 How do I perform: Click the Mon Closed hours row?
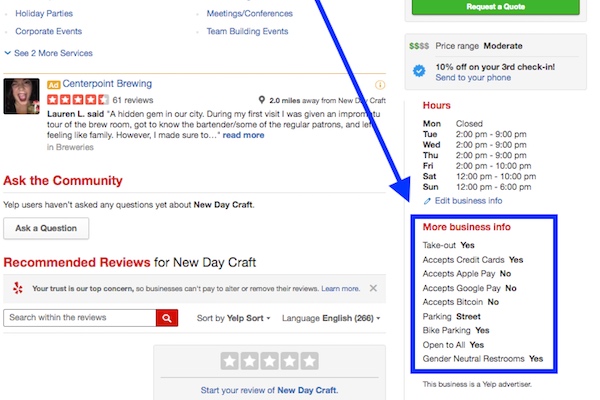coord(453,124)
